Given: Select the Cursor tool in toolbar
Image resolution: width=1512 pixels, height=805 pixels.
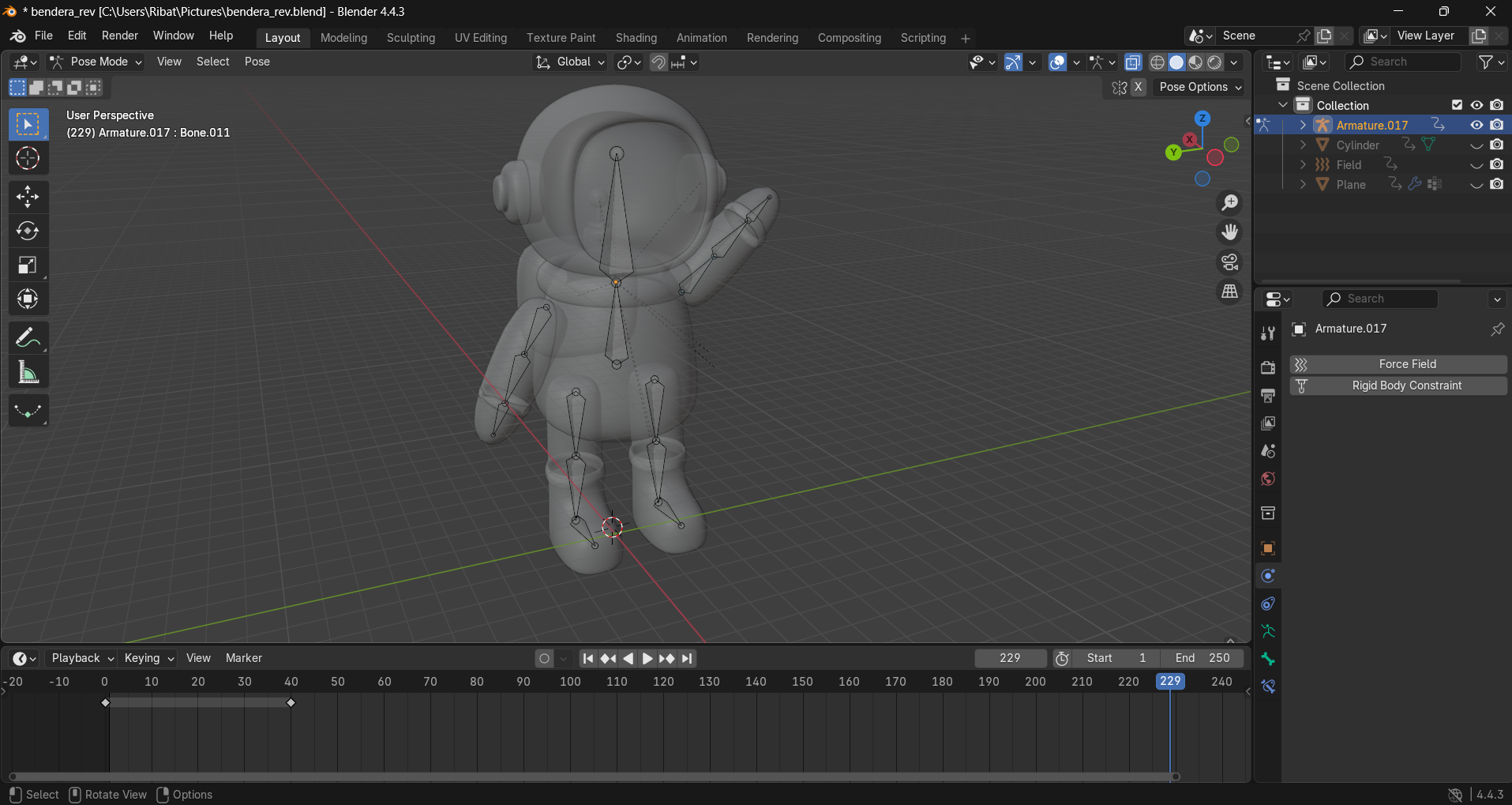Looking at the screenshot, I should click(28, 159).
